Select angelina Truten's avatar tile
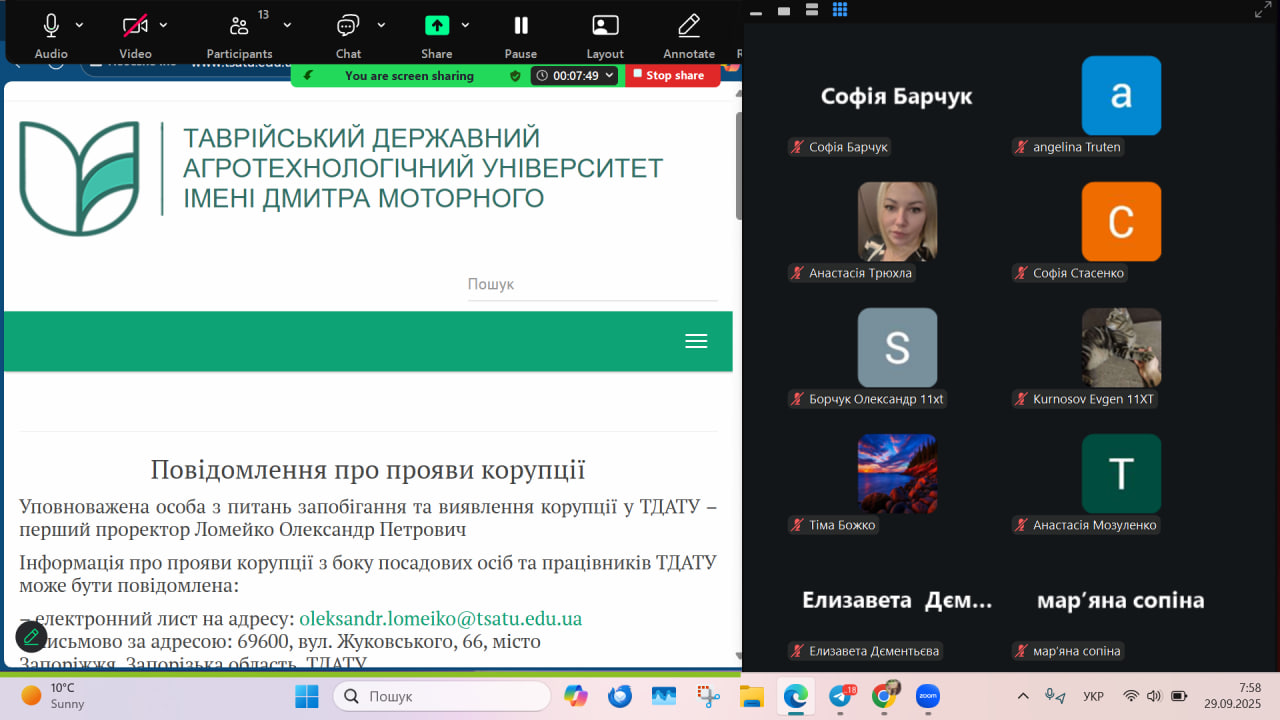 tap(1121, 96)
